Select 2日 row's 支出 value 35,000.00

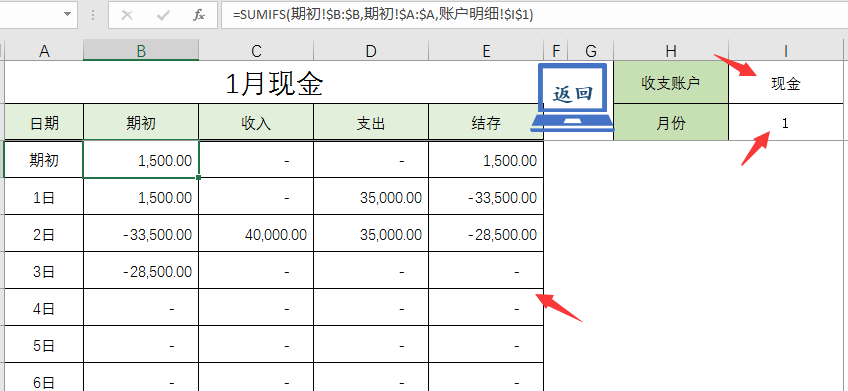pyautogui.click(x=371, y=234)
